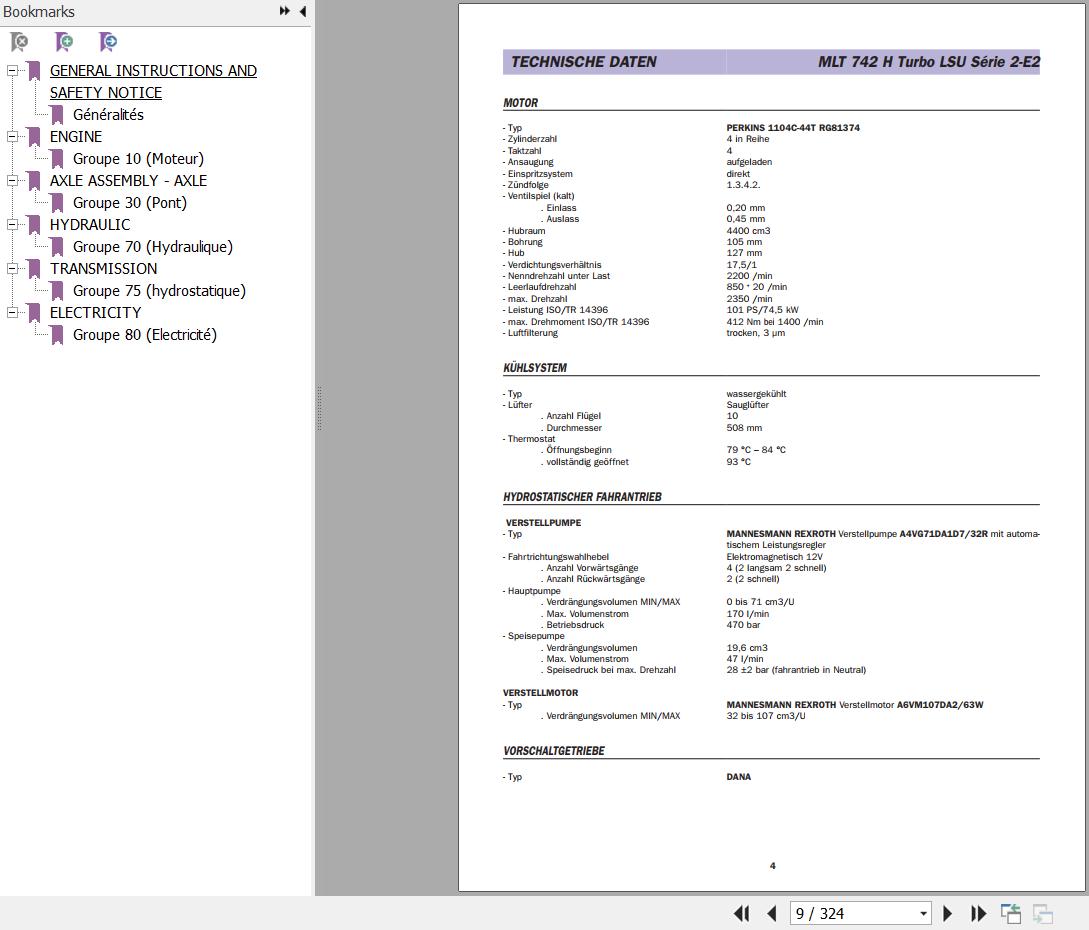Viewport: 1089px width, 930px height.
Task: Click the KÜHLSYSTEM section heading
Action: (535, 368)
